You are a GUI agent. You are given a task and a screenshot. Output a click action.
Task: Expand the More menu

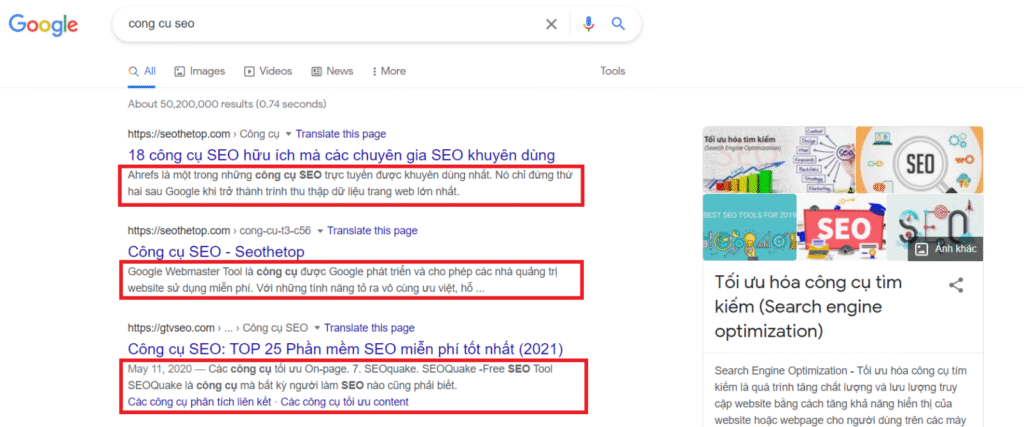coord(388,71)
